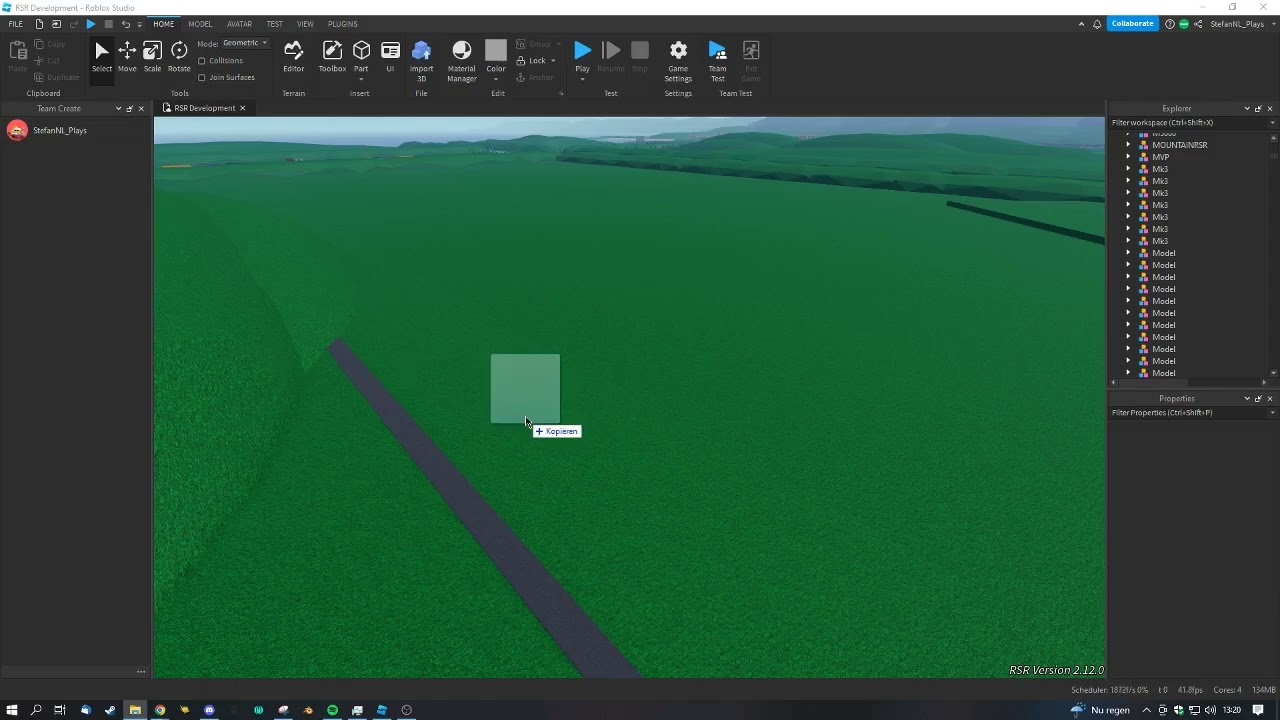Open the FILE menu

[x=15, y=24]
